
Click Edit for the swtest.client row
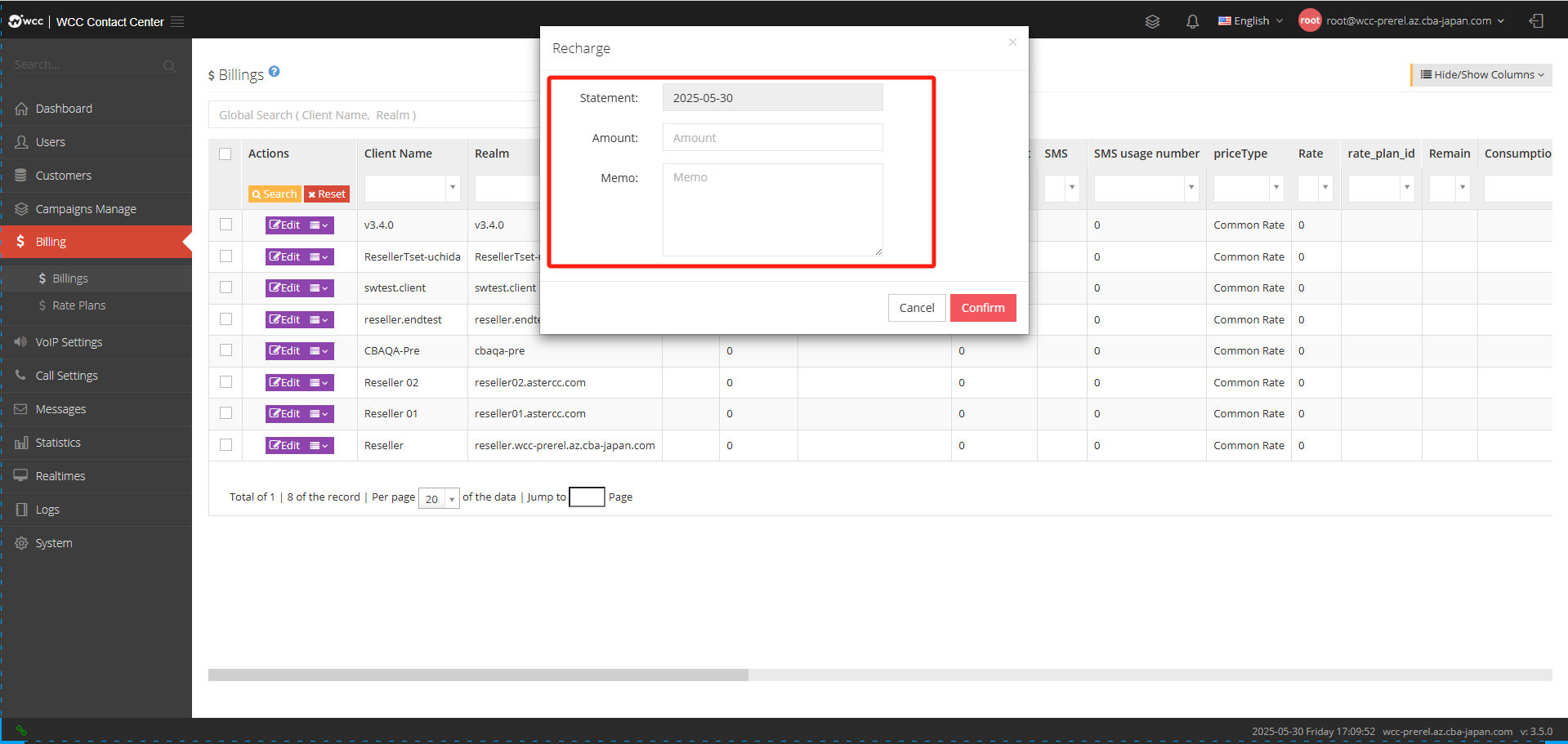coord(285,288)
